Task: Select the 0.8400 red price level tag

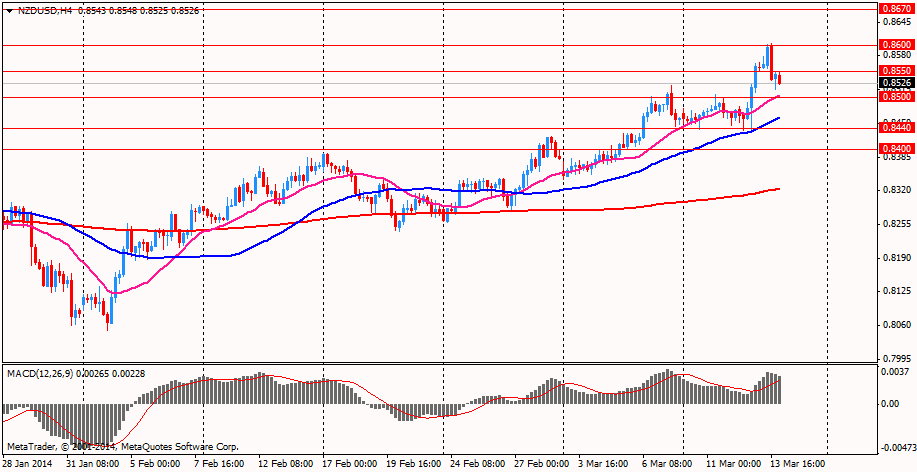Action: click(x=894, y=149)
